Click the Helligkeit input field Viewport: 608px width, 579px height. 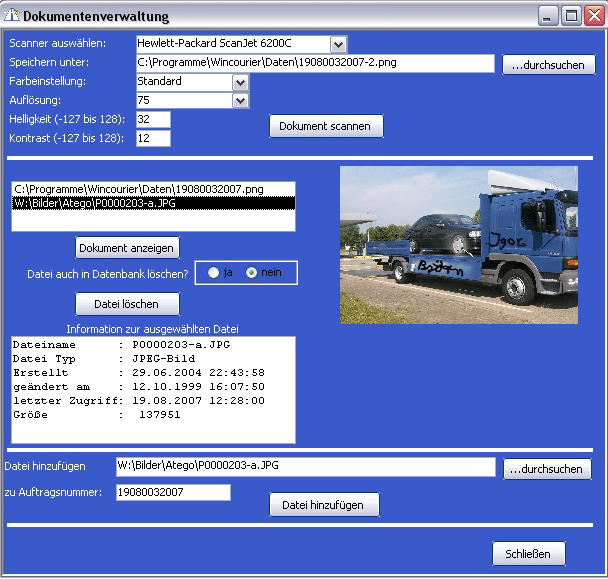[x=153, y=119]
